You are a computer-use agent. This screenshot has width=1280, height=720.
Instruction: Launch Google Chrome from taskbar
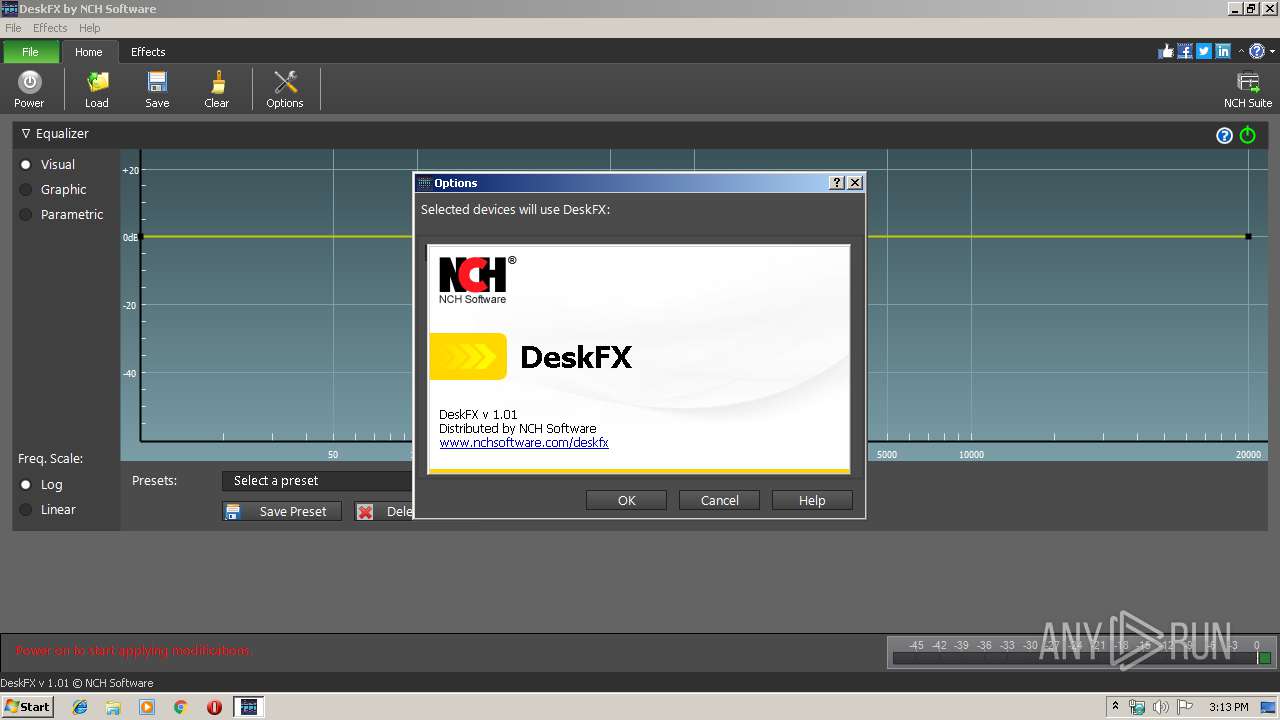(x=180, y=707)
